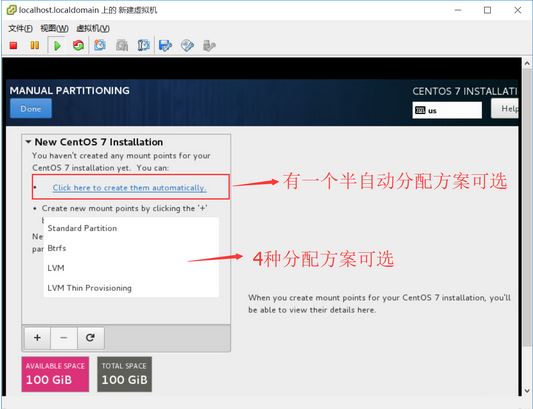
Task: Click the create them automatically link
Action: pos(130,188)
